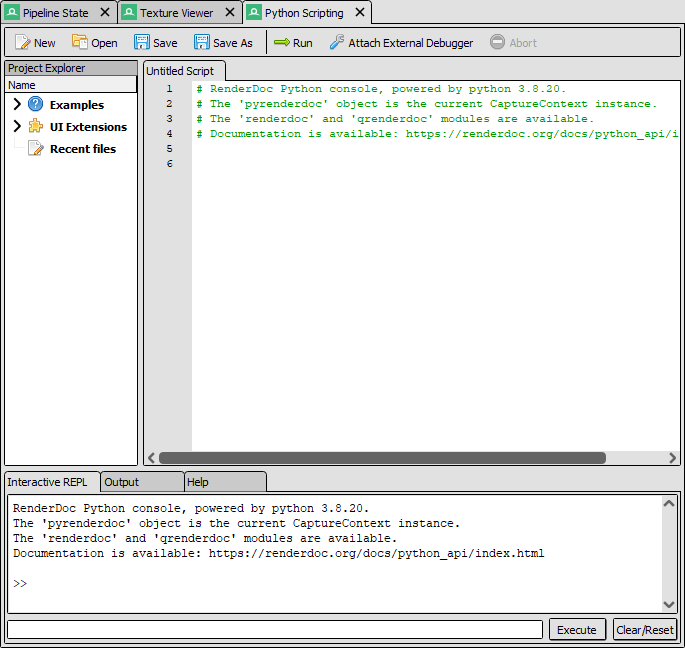The image size is (685, 648).
Task: Click the New label in the toolbar
Action: (45, 43)
